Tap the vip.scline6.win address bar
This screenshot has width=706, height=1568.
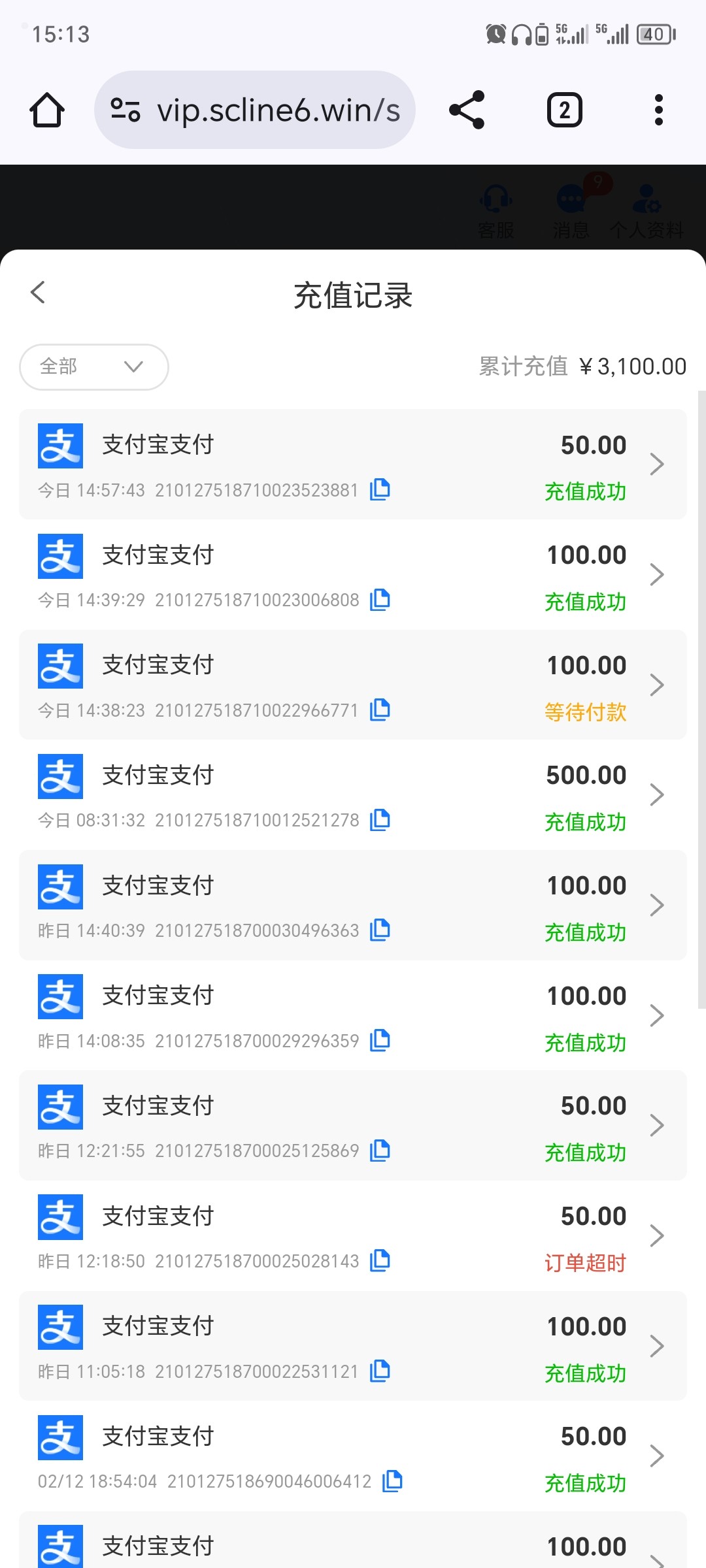[278, 110]
